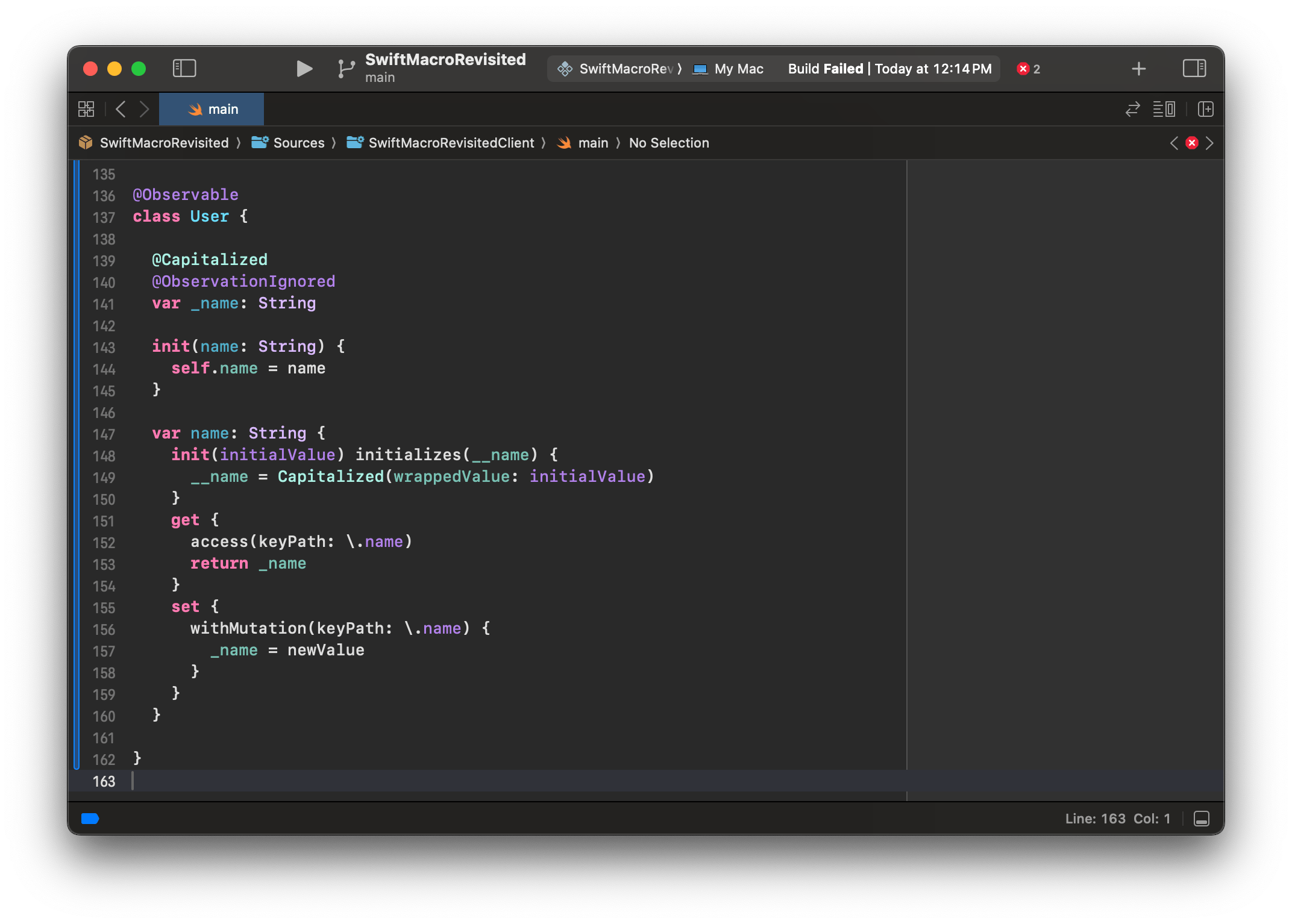Go forward with right chevron
Image resolution: width=1292 pixels, height=924 pixels.
click(144, 109)
